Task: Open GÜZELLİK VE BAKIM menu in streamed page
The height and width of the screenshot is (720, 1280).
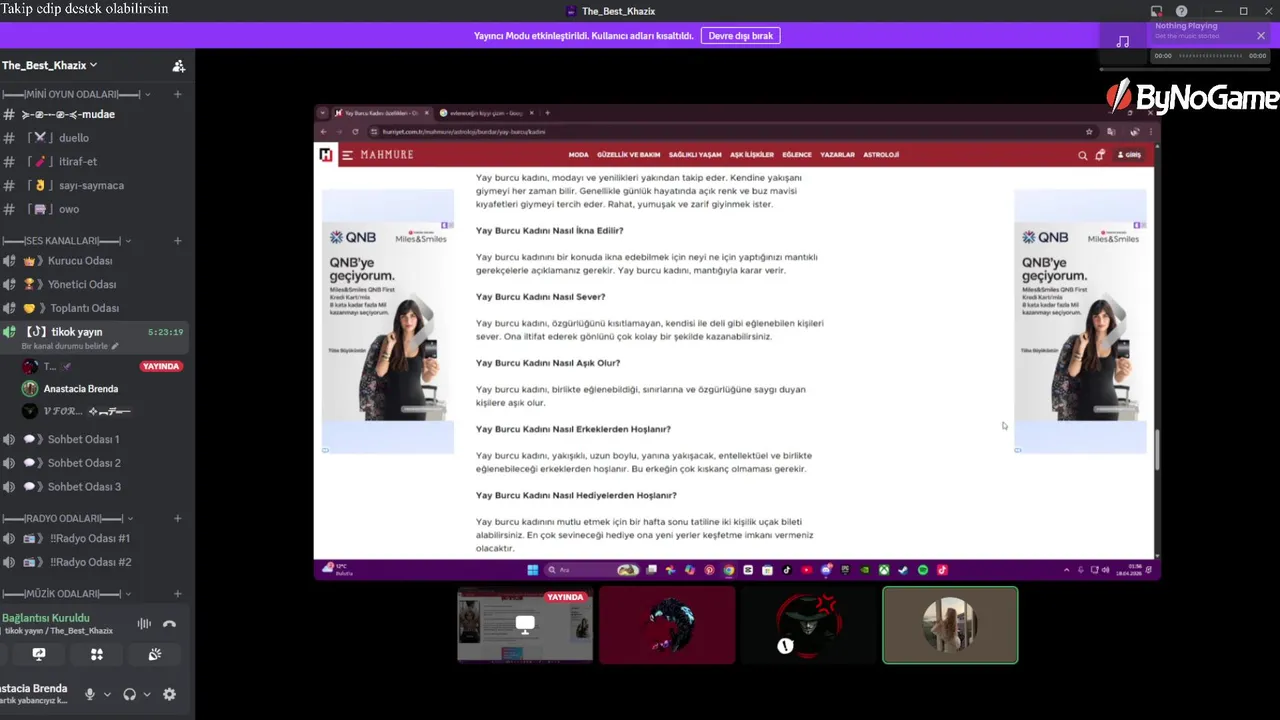Action: (x=628, y=155)
